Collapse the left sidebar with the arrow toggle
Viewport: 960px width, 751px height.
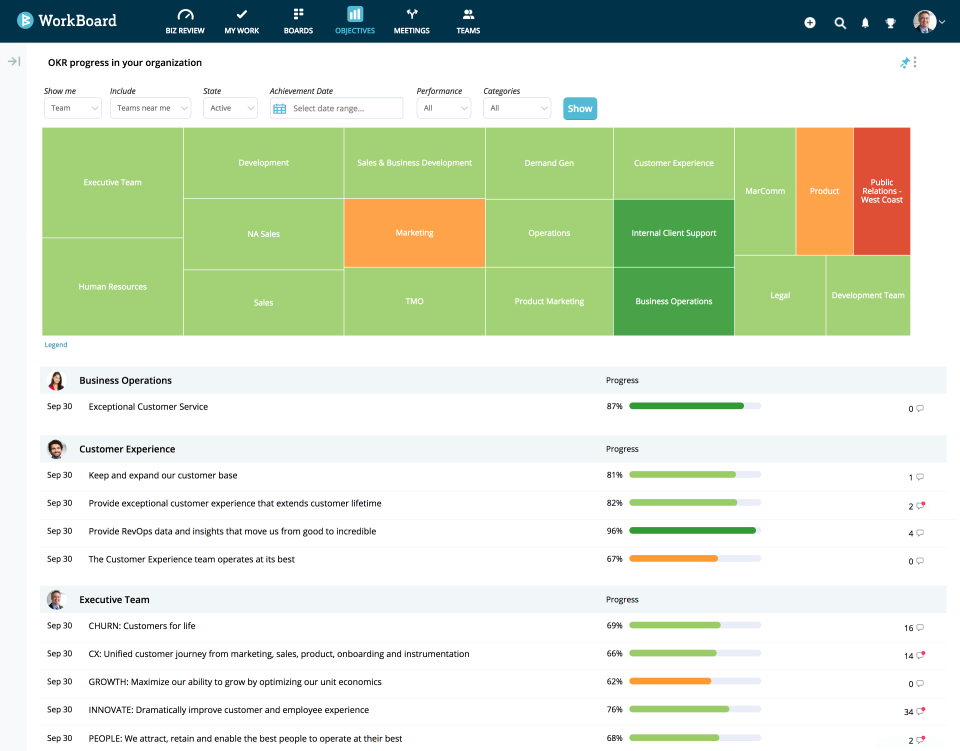13,61
